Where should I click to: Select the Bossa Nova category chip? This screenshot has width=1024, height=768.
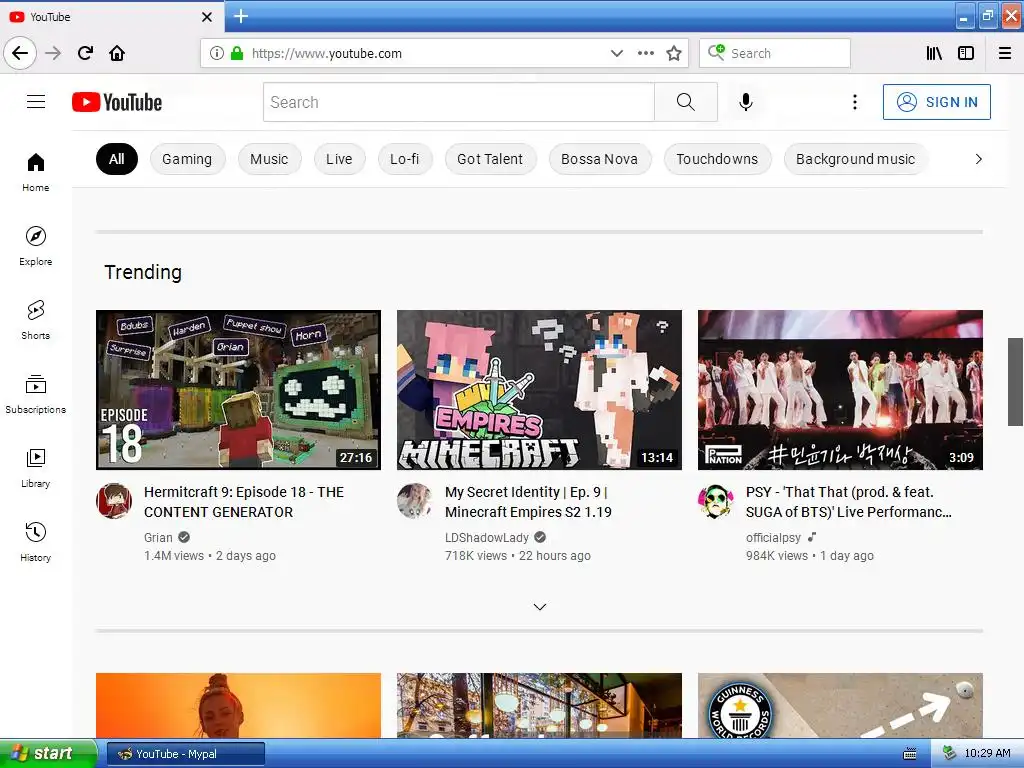(x=600, y=159)
